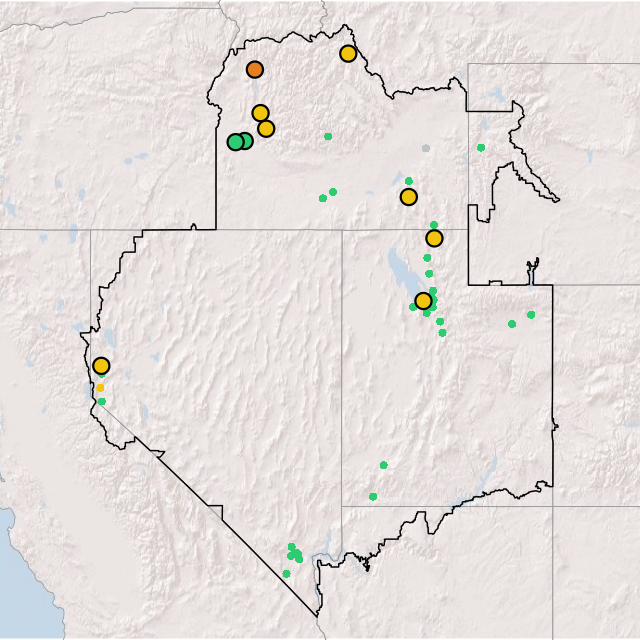The image size is (640, 640).
Task: Select small green dot below the small yellow dot
Action: [101, 401]
